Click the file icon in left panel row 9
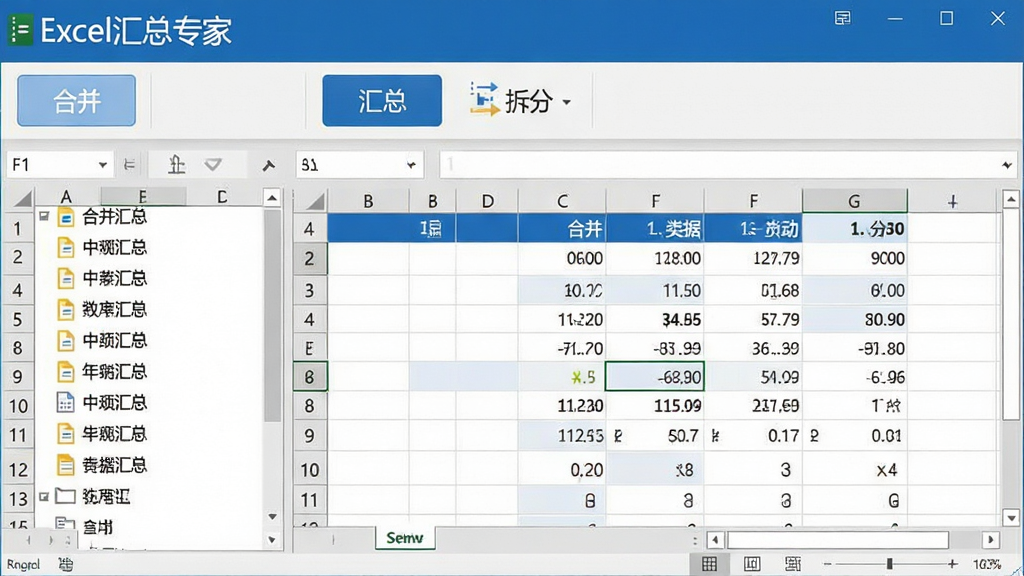1024x576 pixels. click(65, 372)
